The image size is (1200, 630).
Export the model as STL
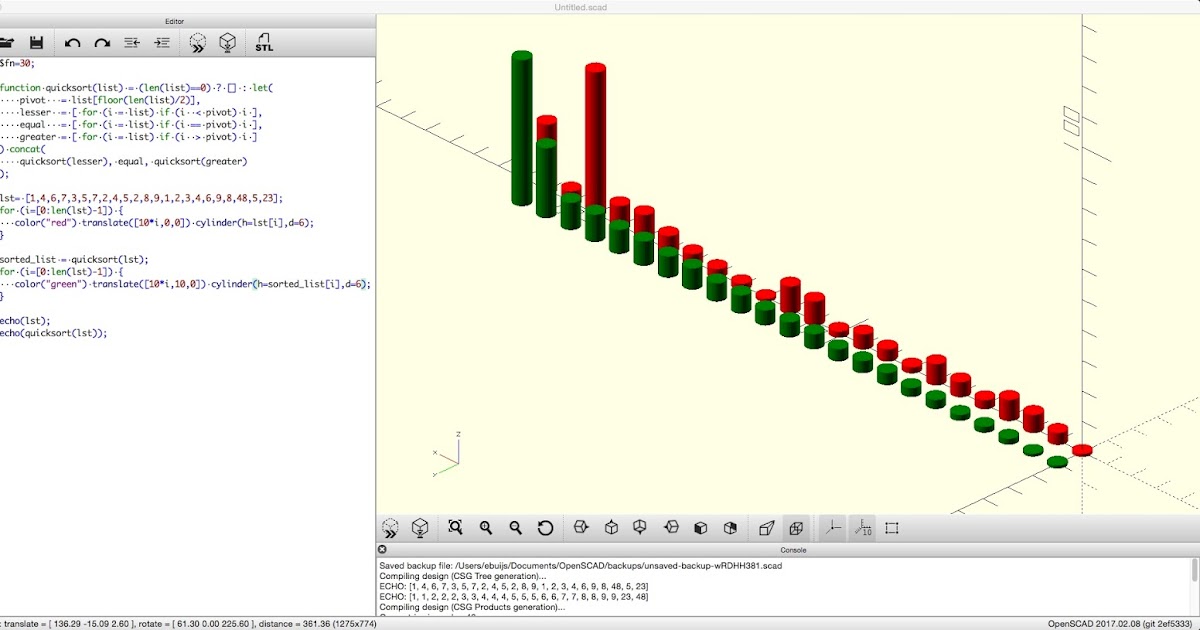point(263,42)
